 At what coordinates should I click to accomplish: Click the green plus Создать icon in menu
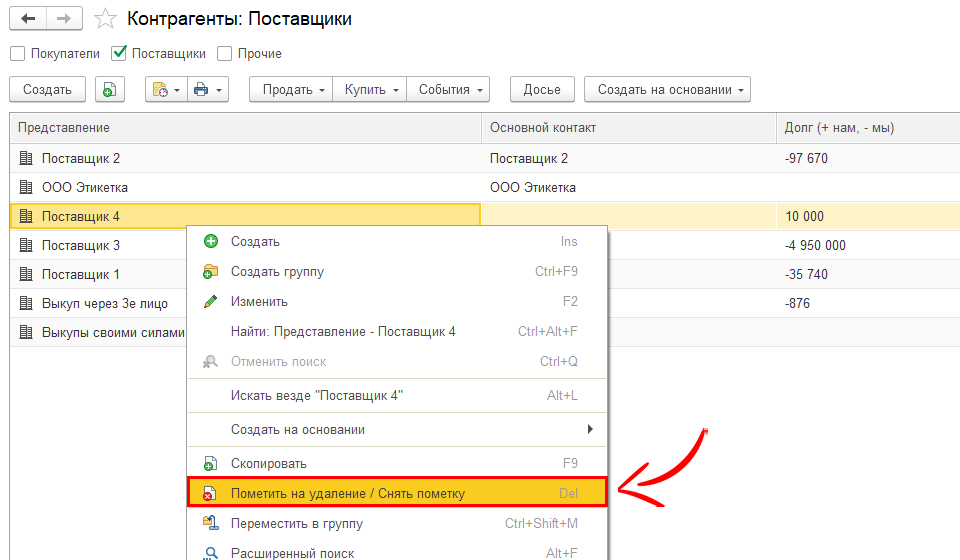click(x=210, y=242)
